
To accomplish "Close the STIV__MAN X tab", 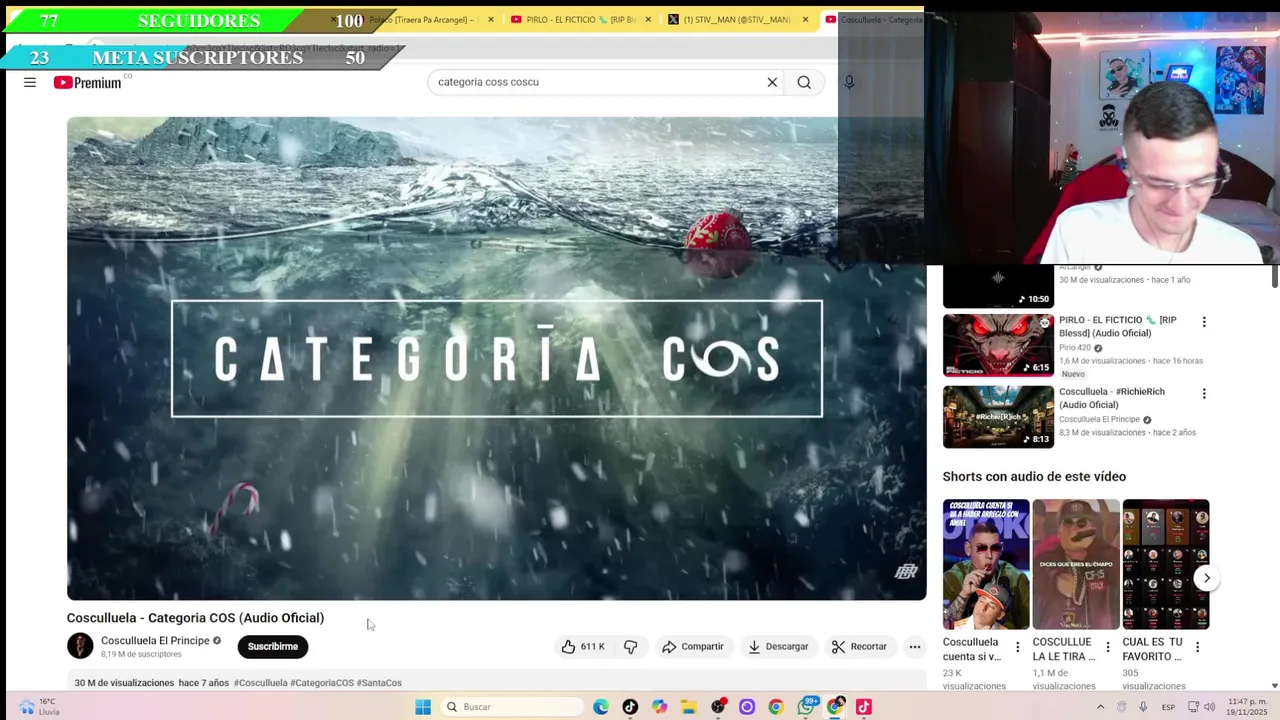I will (805, 19).
